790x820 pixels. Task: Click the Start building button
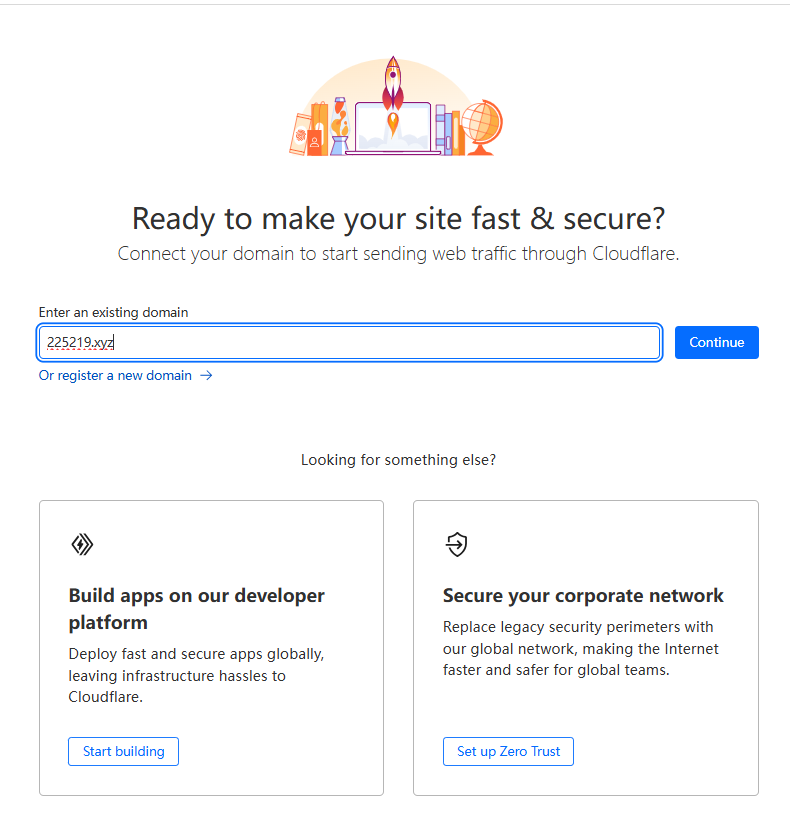123,751
